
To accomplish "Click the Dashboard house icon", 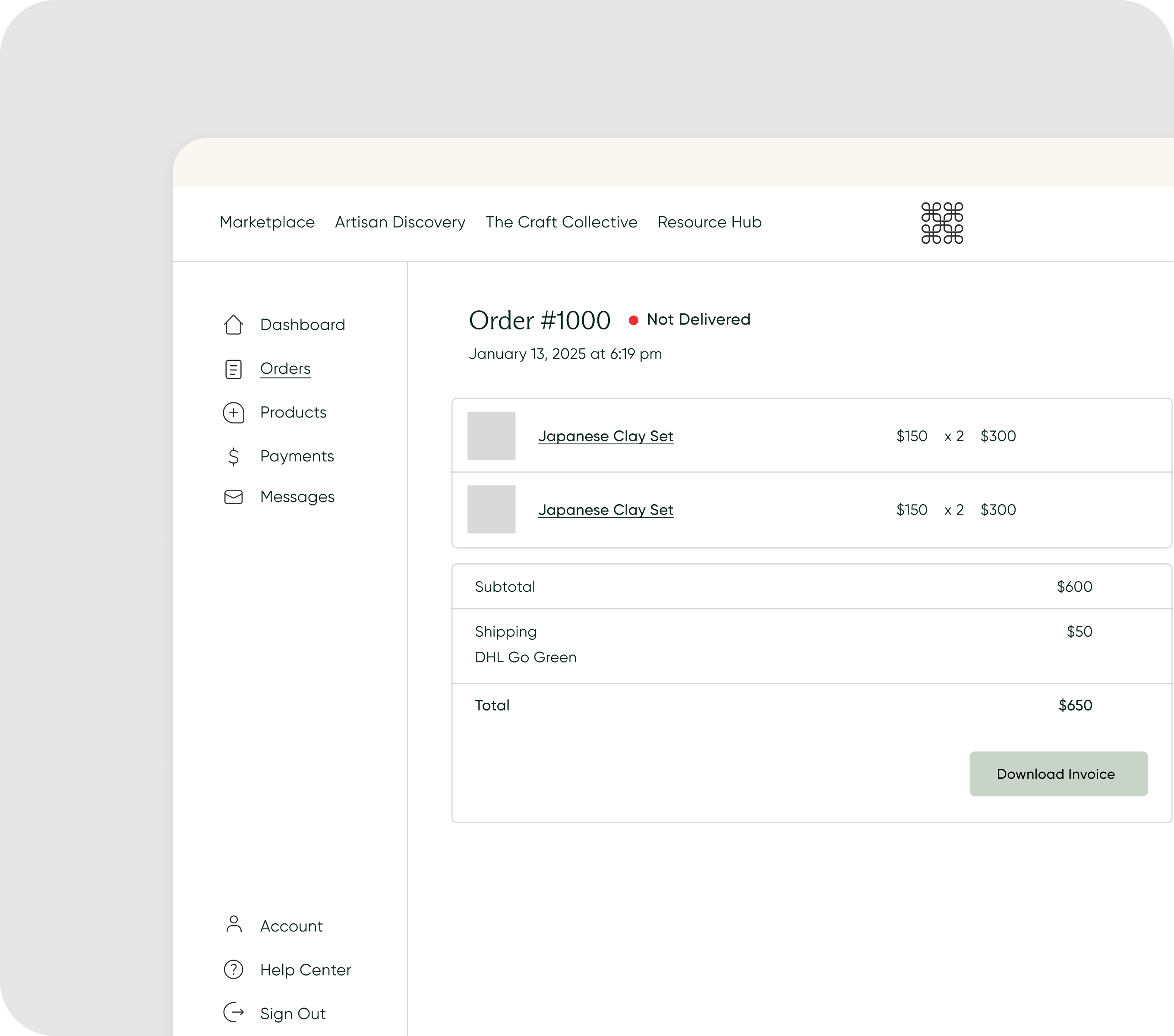I will 233,325.
